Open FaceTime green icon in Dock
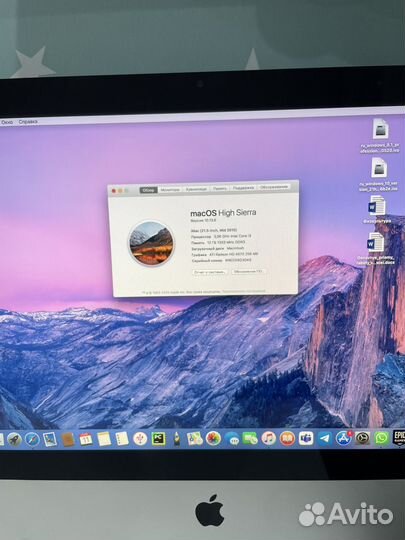Image resolution: width=405 pixels, height=540 pixels. 250,439
